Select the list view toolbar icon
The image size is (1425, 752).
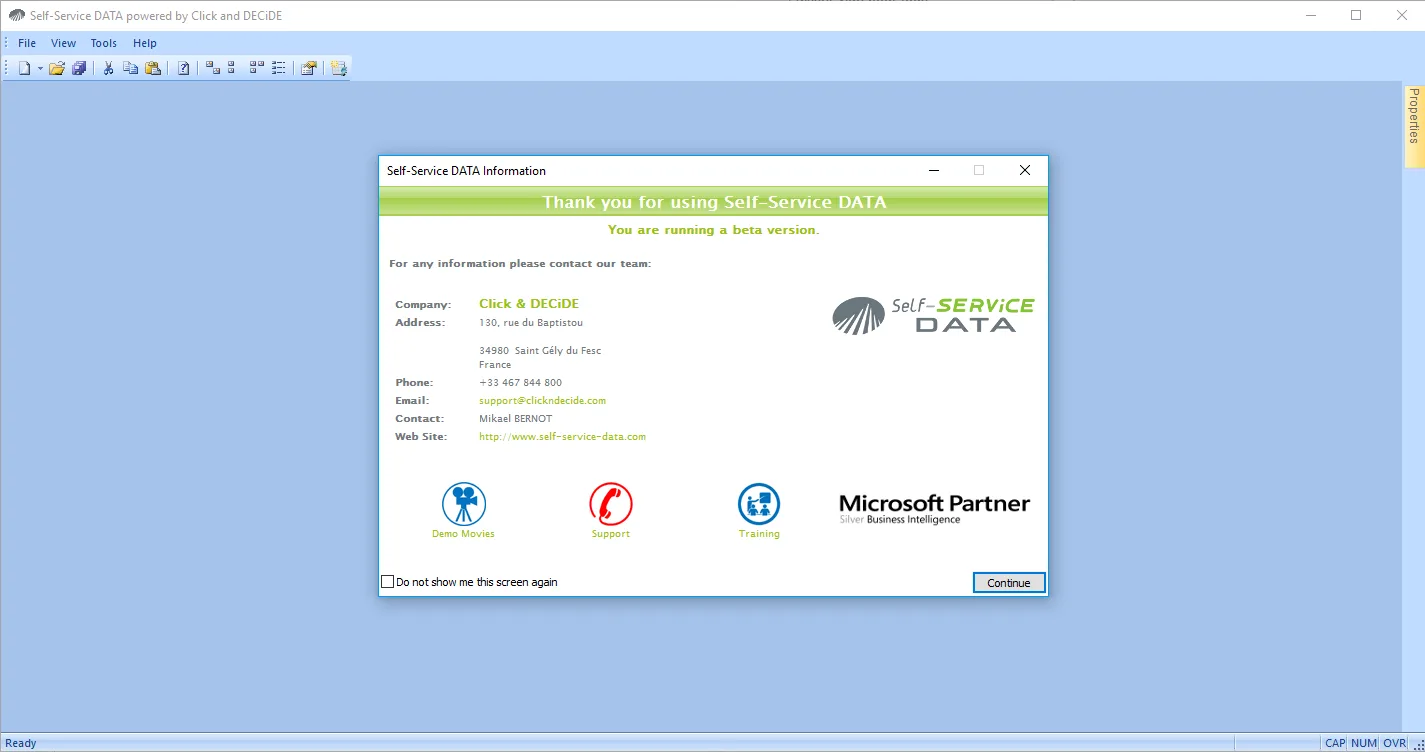click(x=257, y=68)
